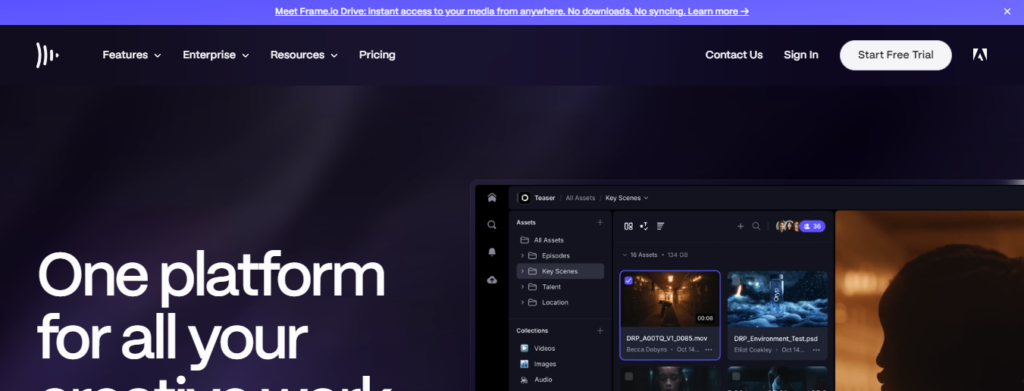The image size is (1024, 391).
Task: Uncheck the DRP_A00TQ_V1_0085.mov checkbox
Action: 628,281
